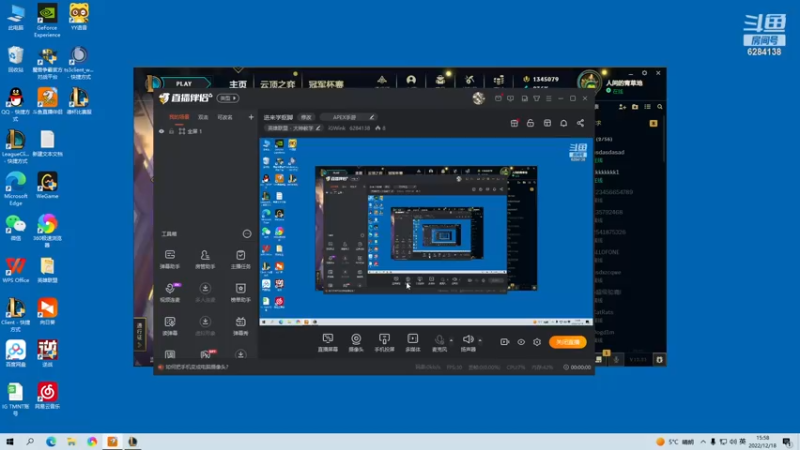This screenshot has width=800, height=450.
Task: Open the mail icon with red dot
Action: tap(498, 98)
